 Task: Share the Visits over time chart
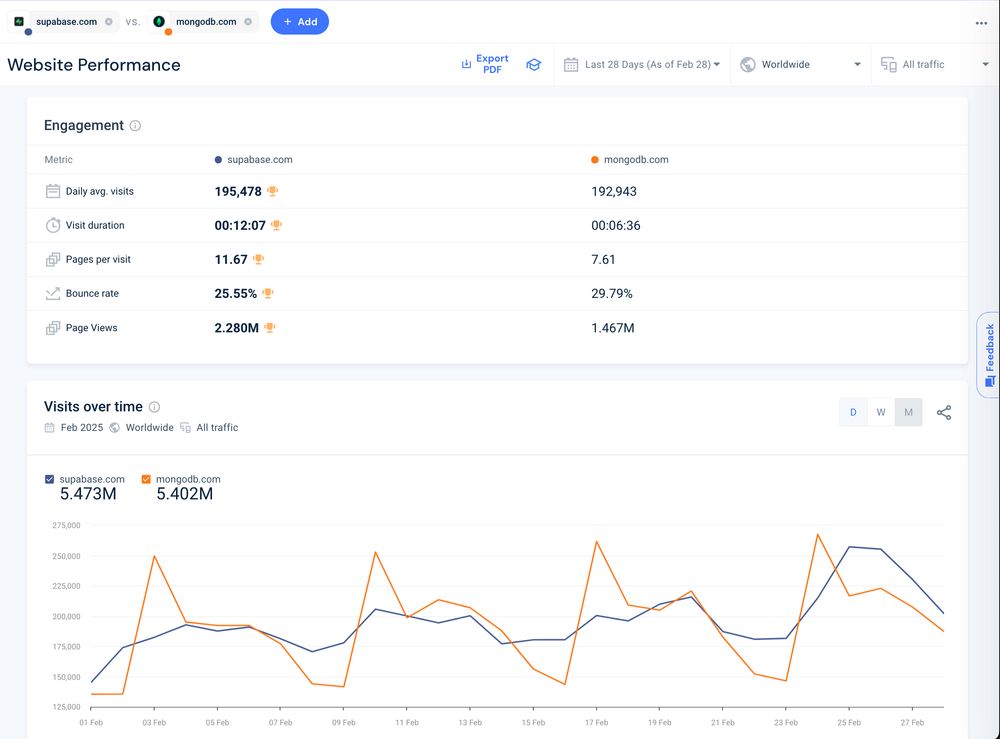pyautogui.click(x=944, y=413)
